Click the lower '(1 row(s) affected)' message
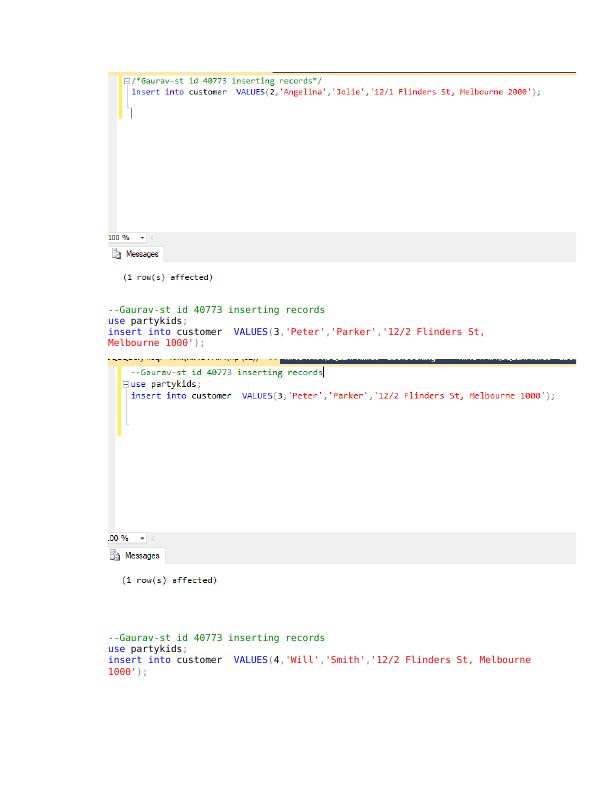Viewport: 612px width, 792px height. tap(169, 580)
